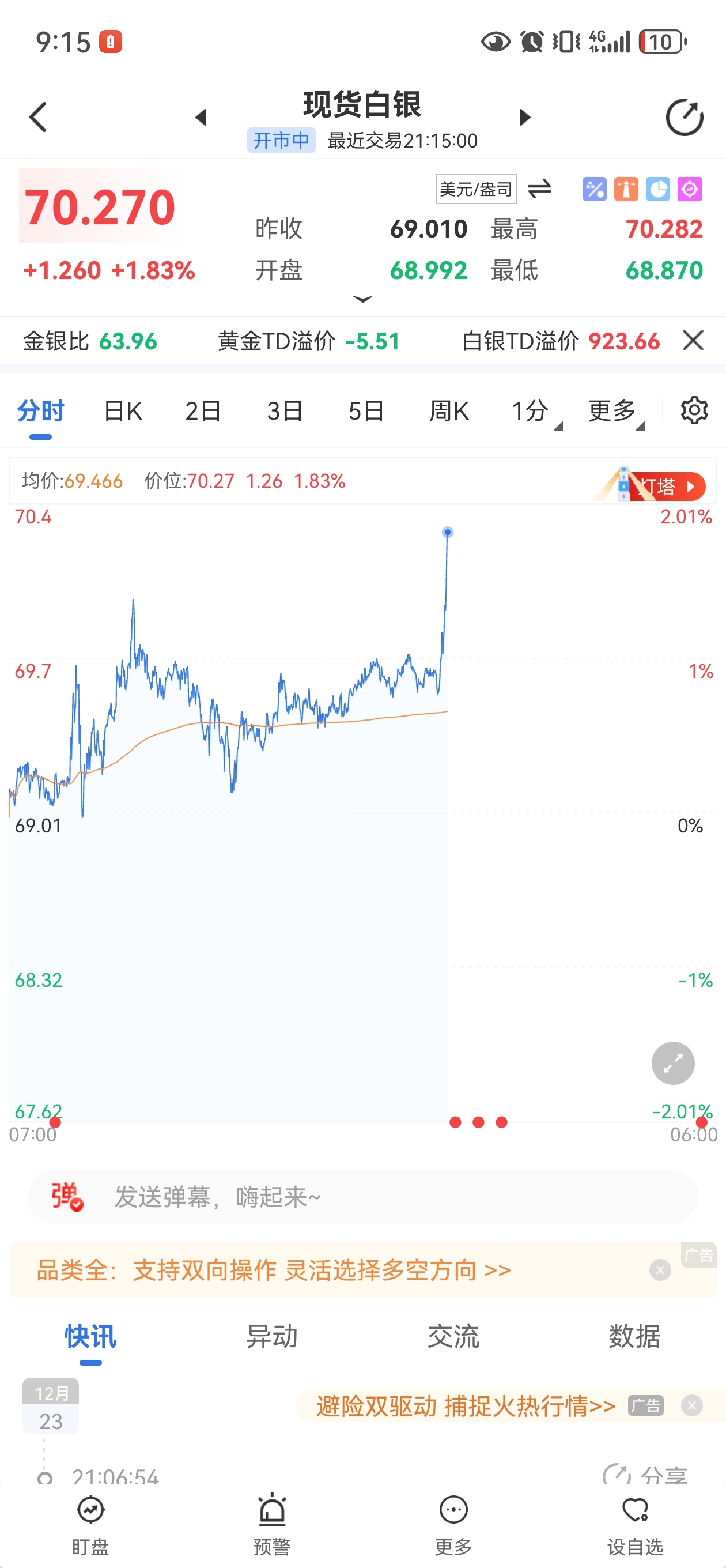Viewport: 726px width, 1568px height.
Task: Select the 异动 tab
Action: (x=271, y=1337)
